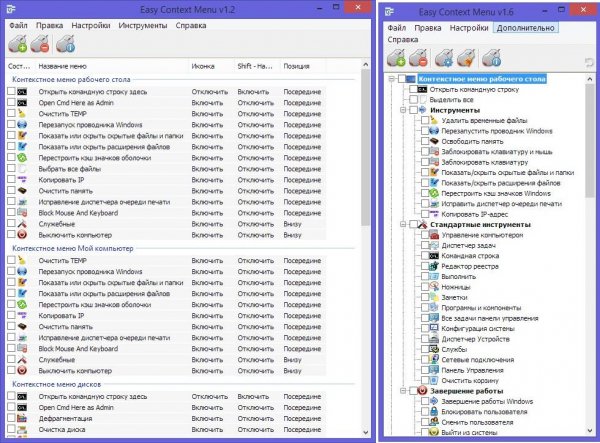Click the Easy Context Menu v1.2 title bar app icon

click(11, 9)
